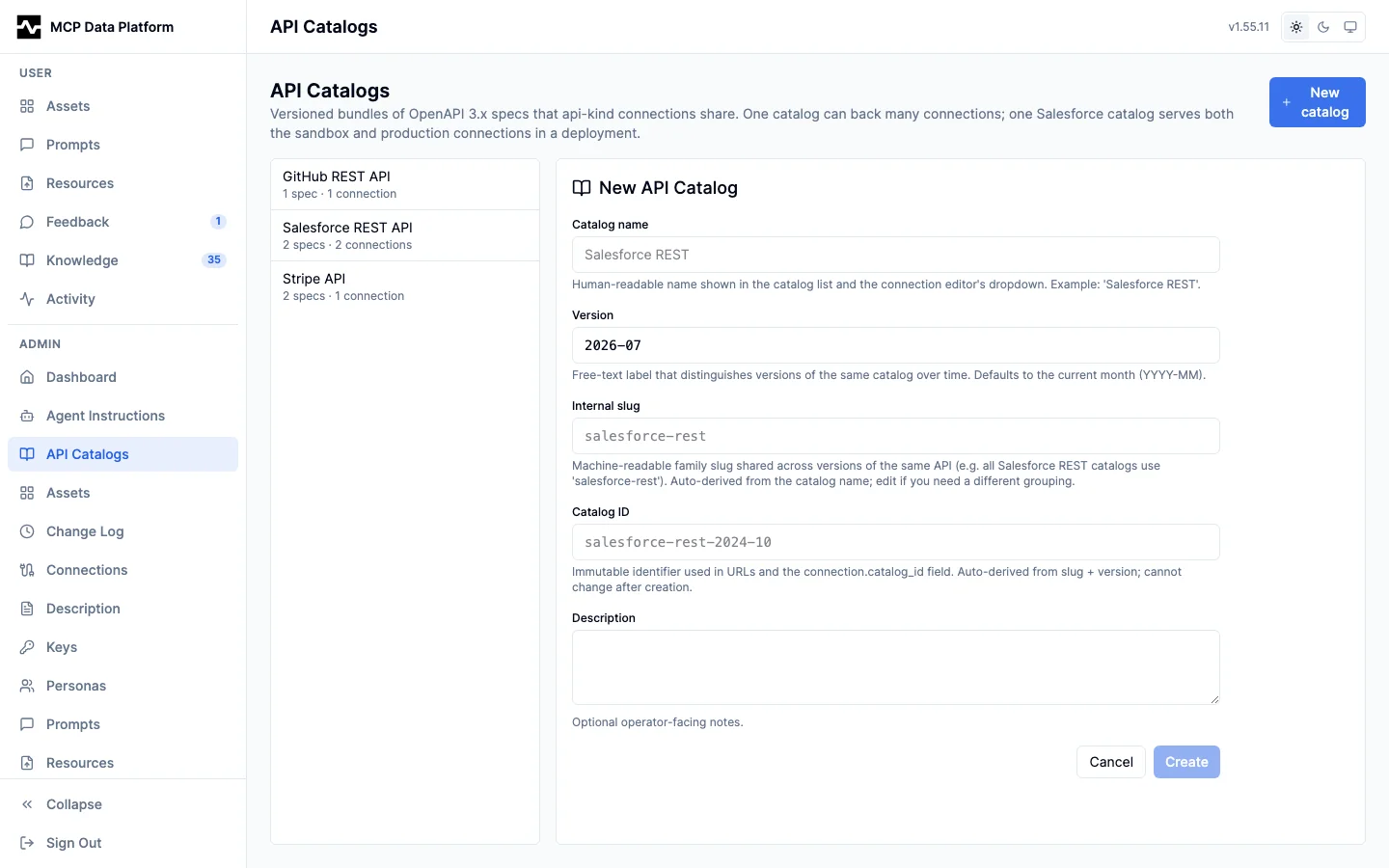Click the Personas people icon

(x=27, y=686)
